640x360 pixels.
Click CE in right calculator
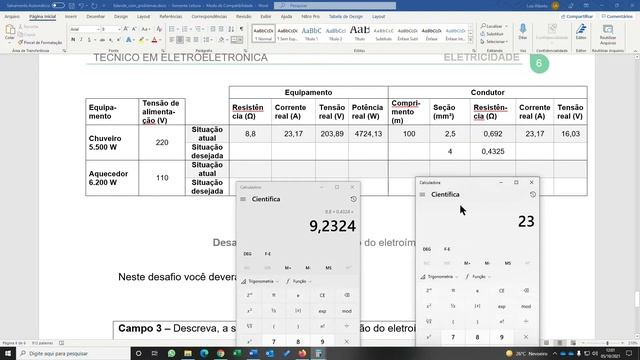502,291
